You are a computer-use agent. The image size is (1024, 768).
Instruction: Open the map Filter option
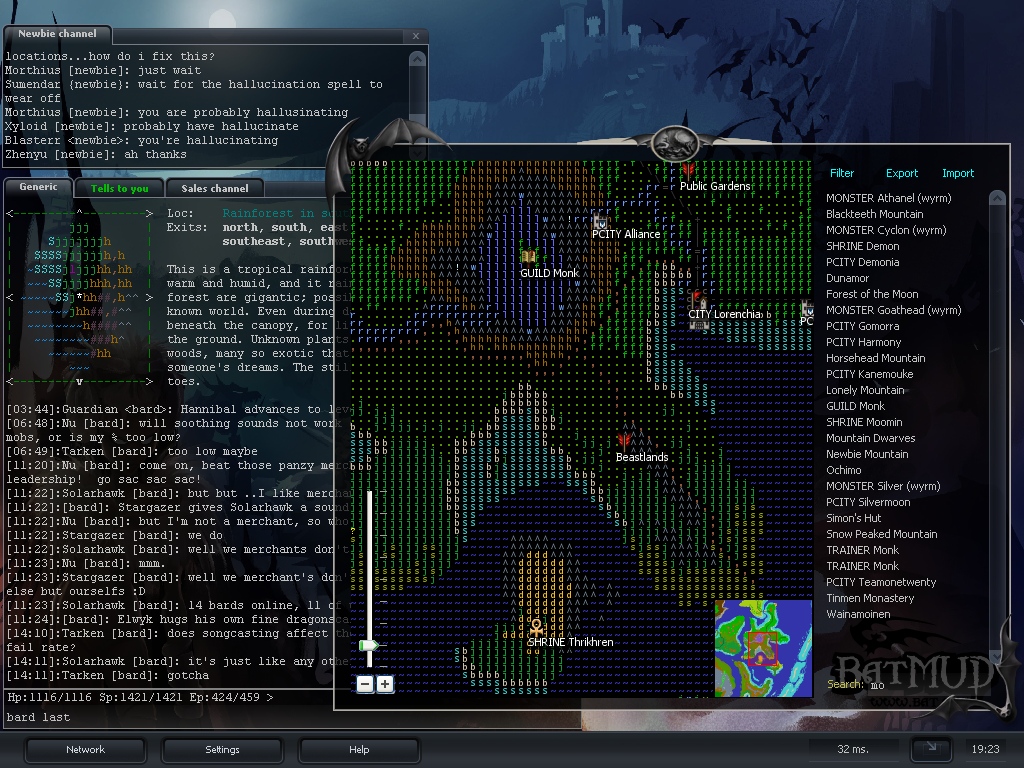coord(842,173)
